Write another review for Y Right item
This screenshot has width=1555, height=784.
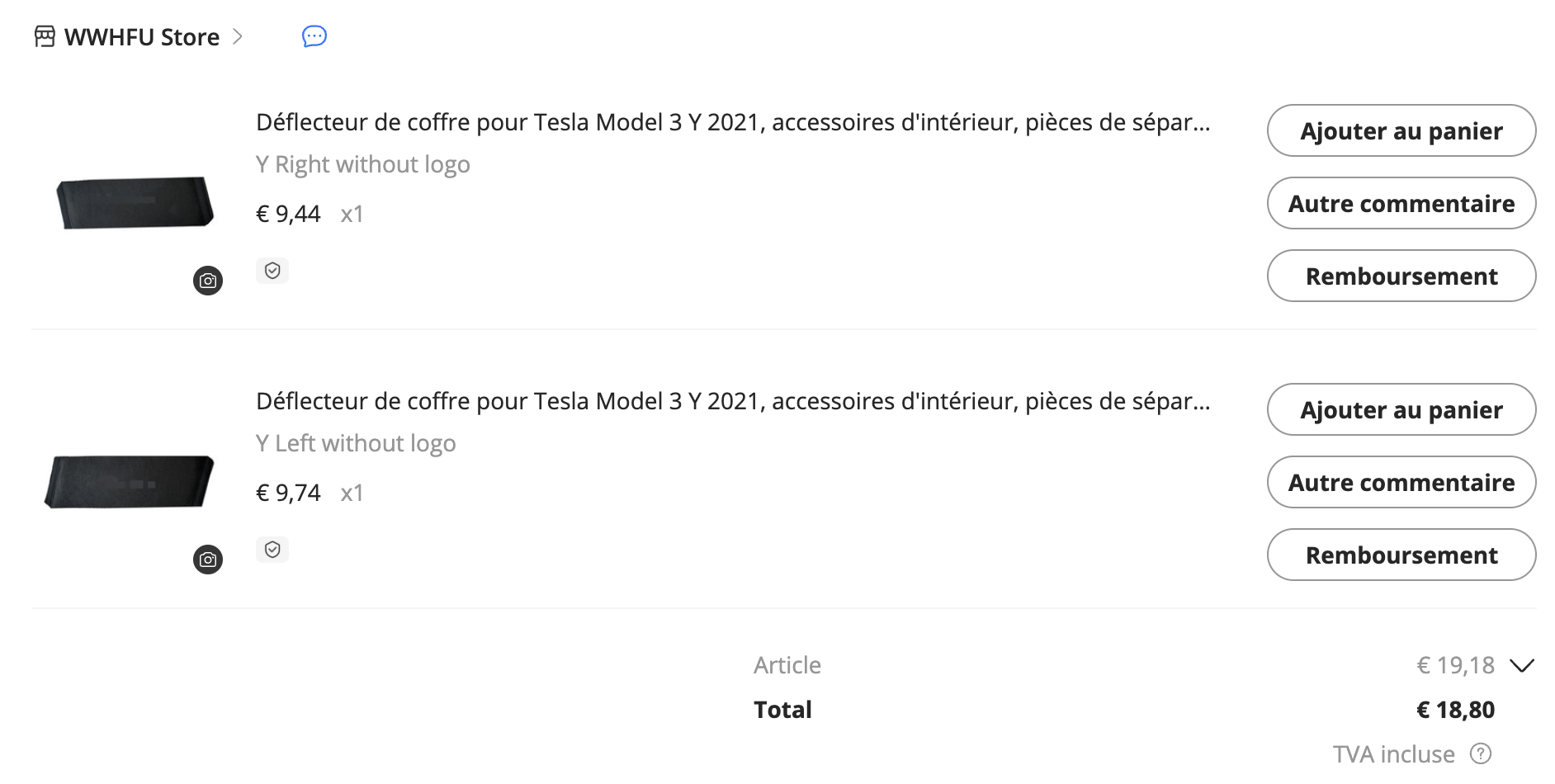(x=1401, y=203)
